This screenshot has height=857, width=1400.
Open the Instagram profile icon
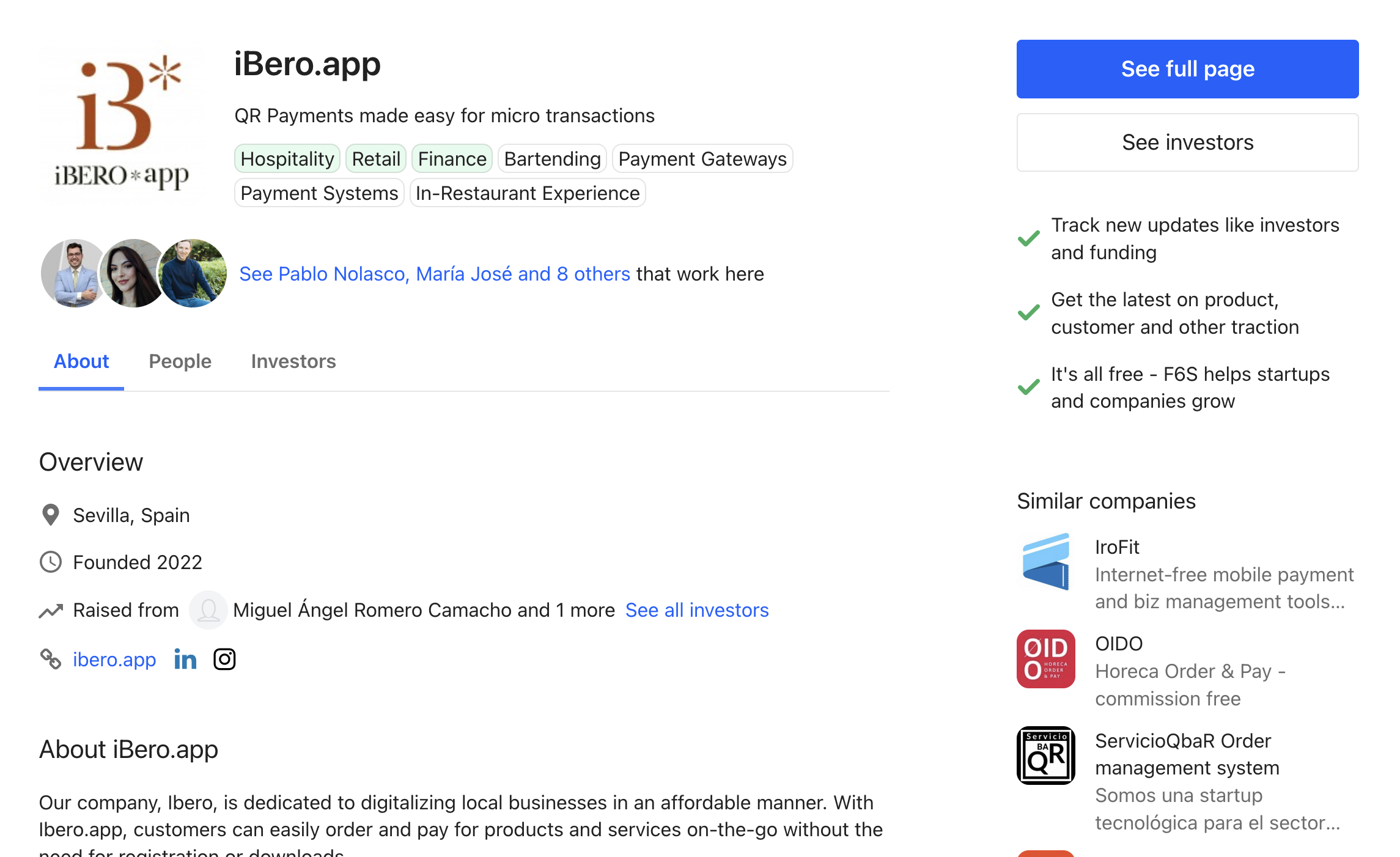[x=224, y=660]
